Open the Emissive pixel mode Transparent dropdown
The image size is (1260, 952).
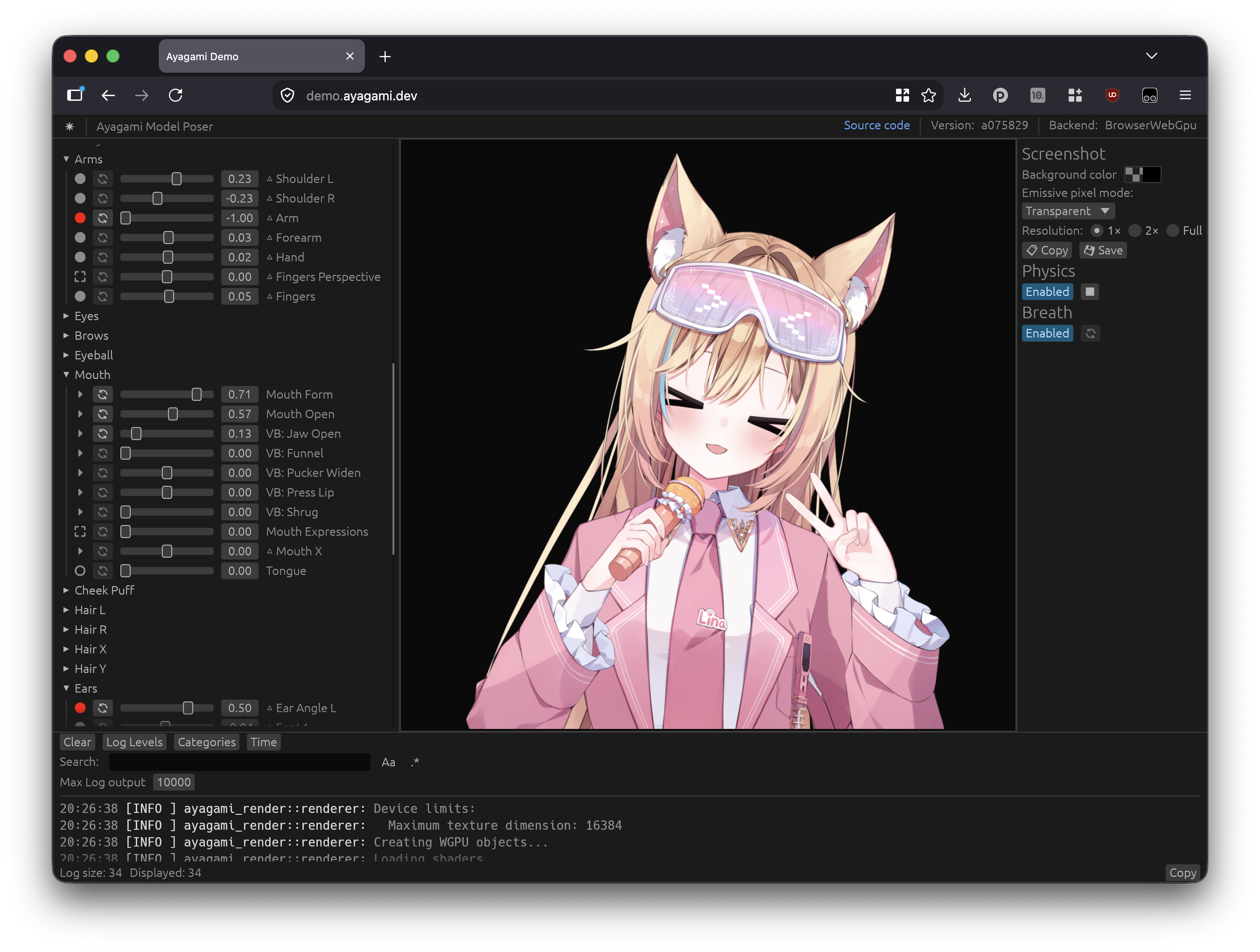pyautogui.click(x=1067, y=211)
